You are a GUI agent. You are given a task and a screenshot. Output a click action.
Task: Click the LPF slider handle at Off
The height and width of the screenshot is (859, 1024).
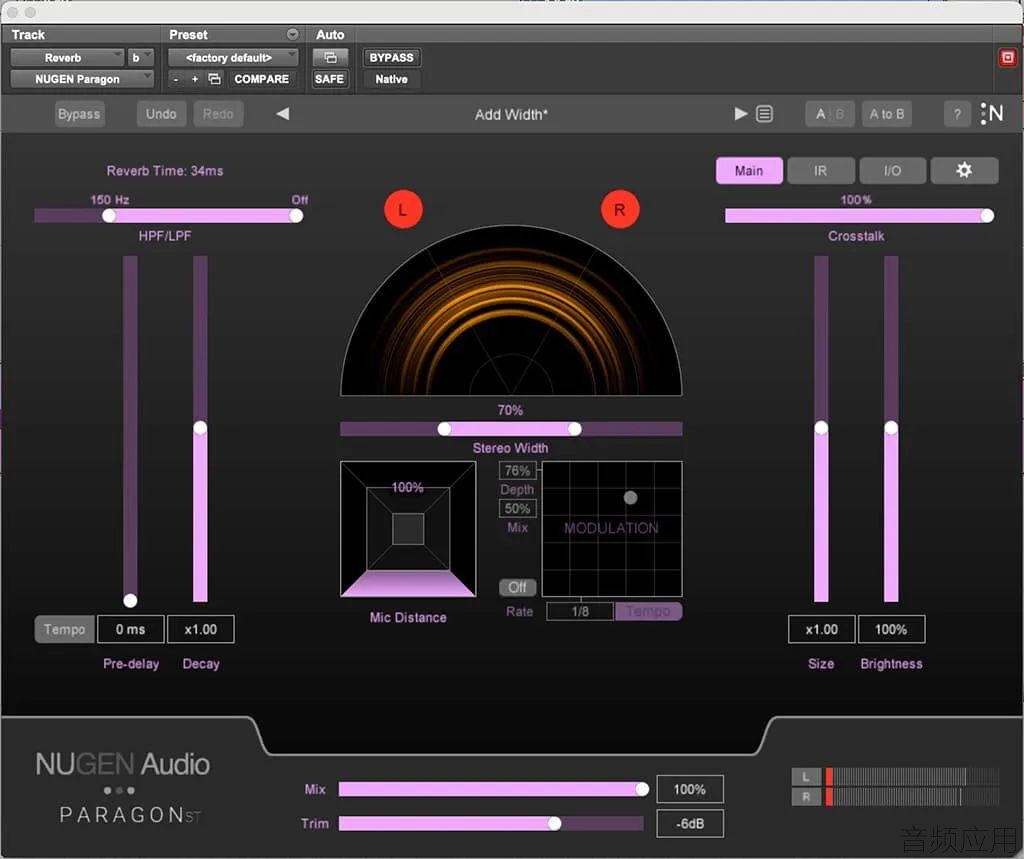pyautogui.click(x=296, y=216)
